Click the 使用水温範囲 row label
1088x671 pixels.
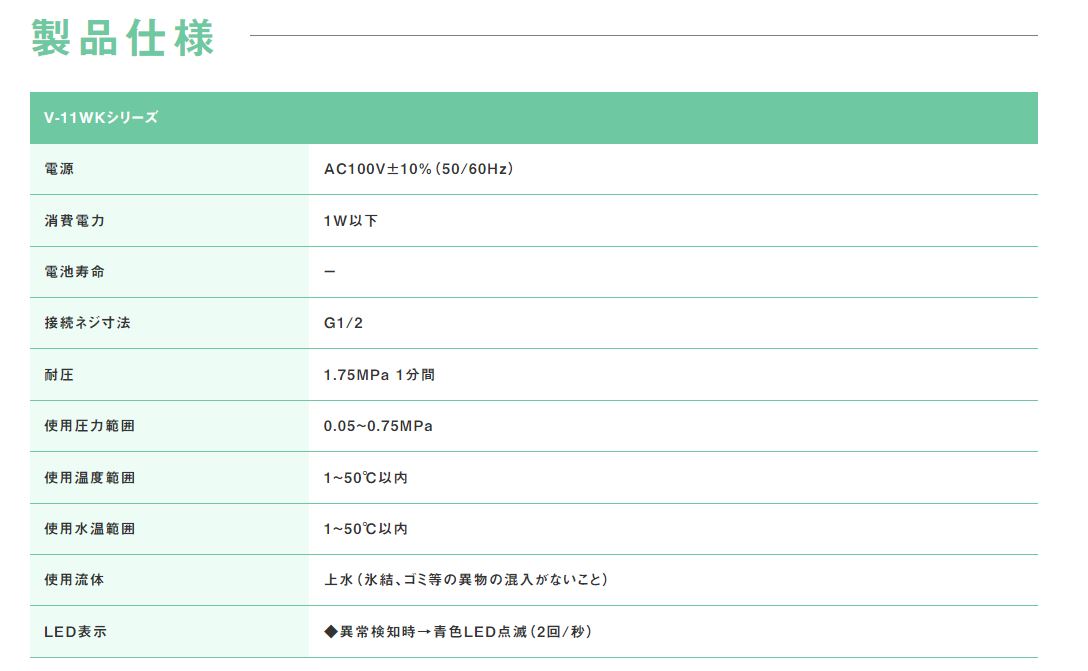[90, 529]
